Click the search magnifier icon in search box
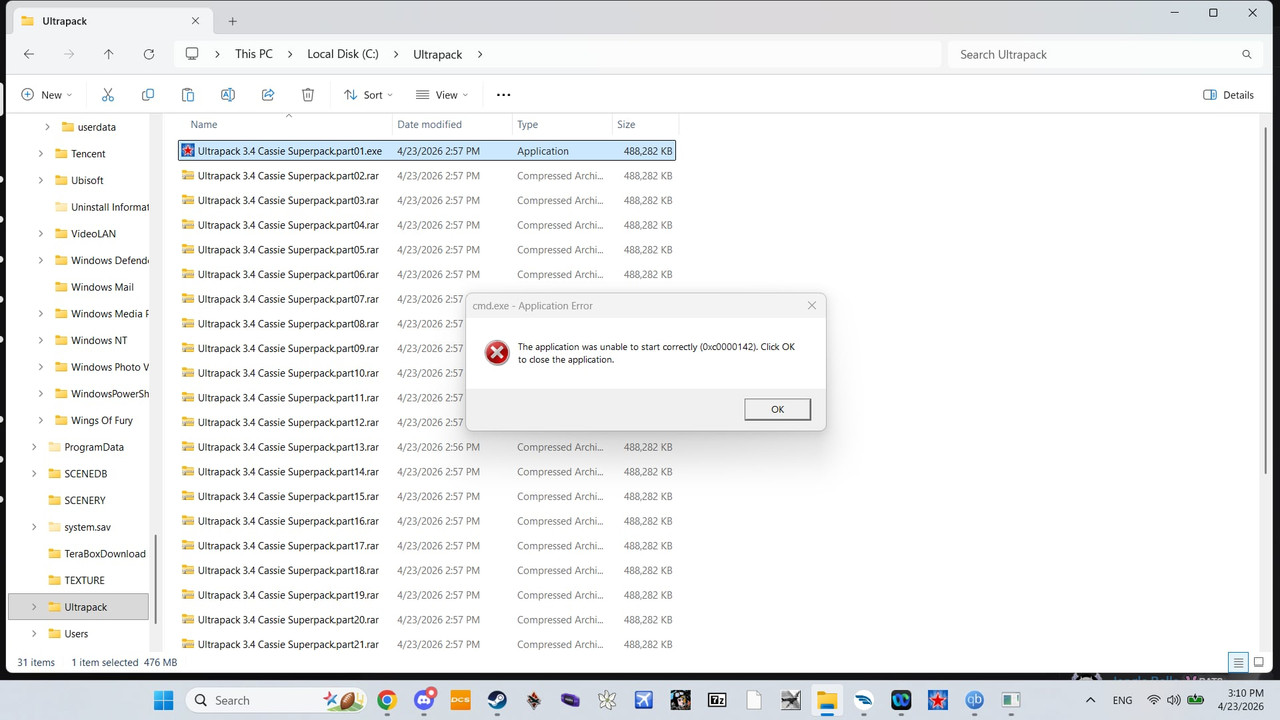 tap(1247, 54)
